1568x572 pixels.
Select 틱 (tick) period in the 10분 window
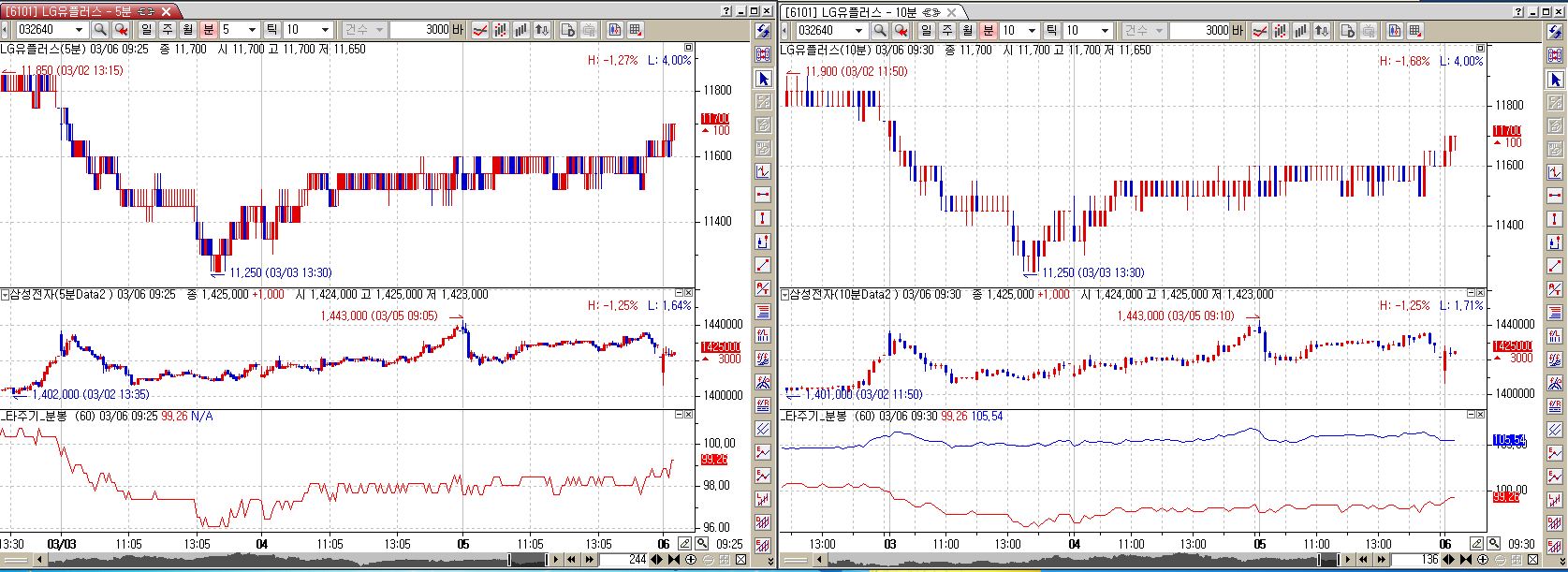point(1051,30)
